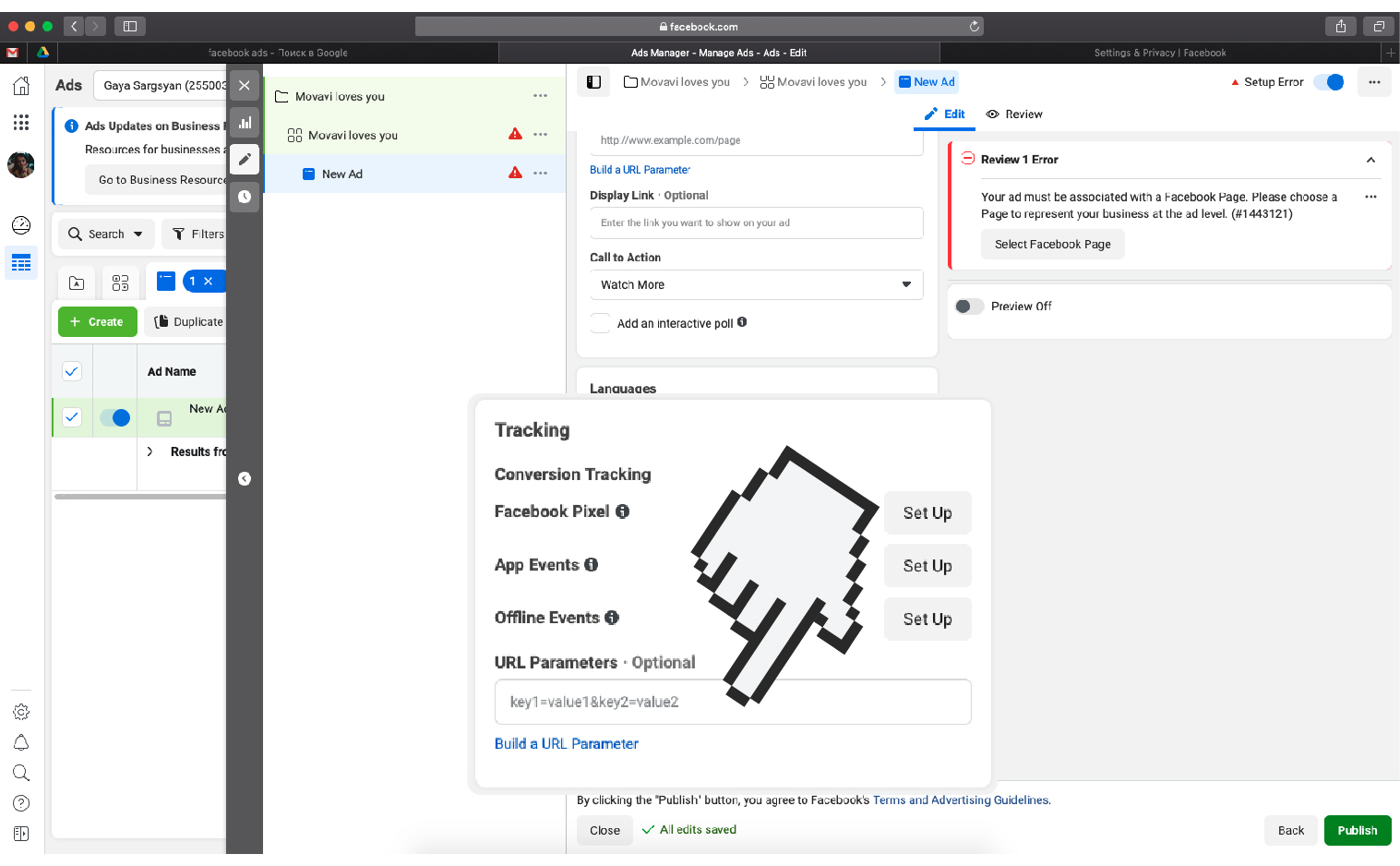Image resolution: width=1400 pixels, height=866 pixels.
Task: Click the Display Link input field
Action: point(756,223)
